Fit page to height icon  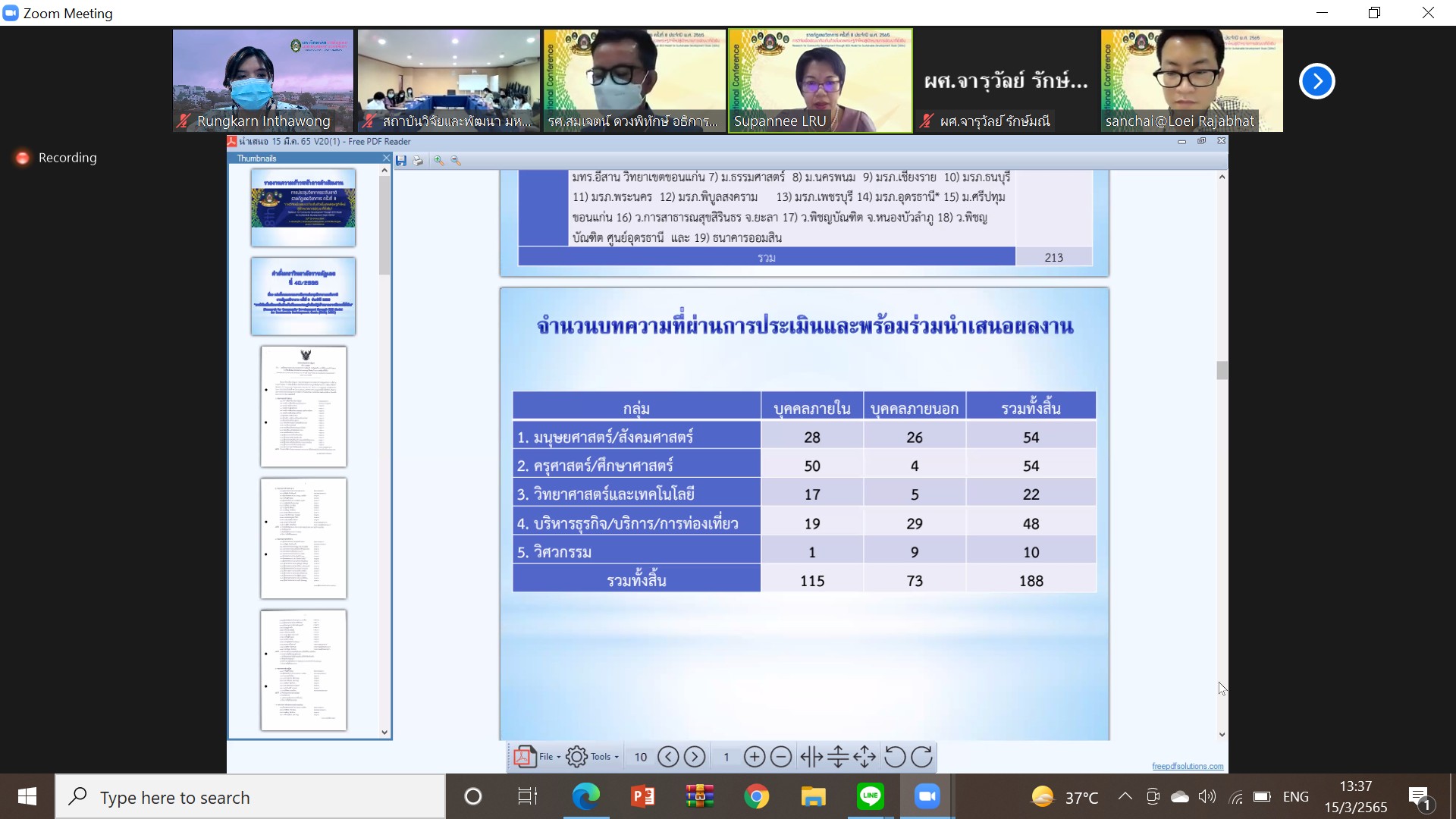(838, 757)
